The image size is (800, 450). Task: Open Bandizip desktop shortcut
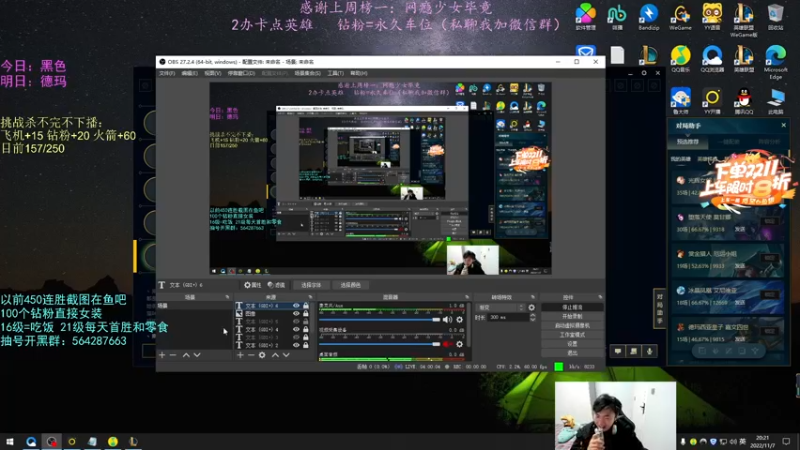(648, 17)
